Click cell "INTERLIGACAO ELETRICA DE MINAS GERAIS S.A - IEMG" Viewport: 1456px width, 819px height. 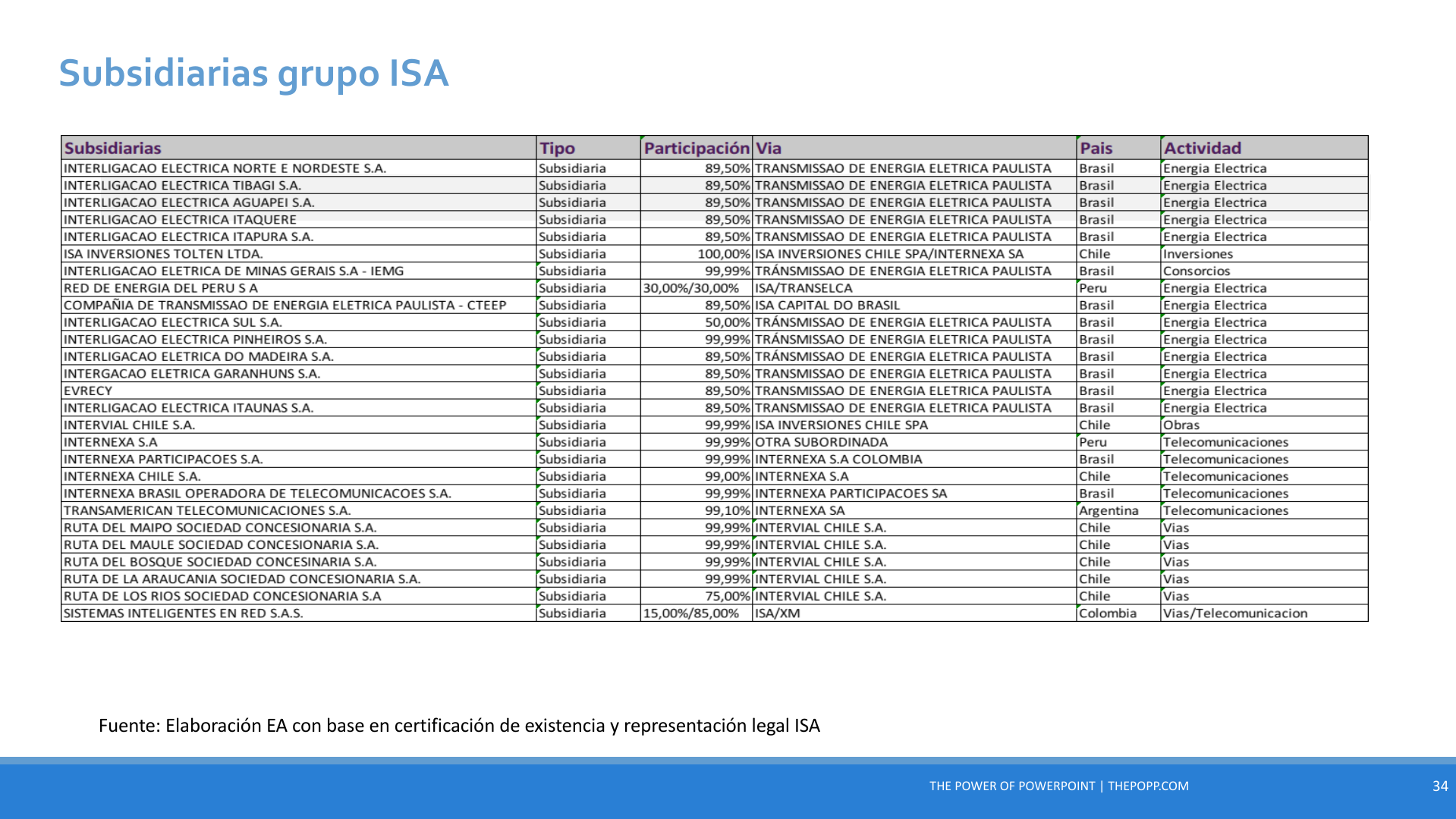tap(299, 271)
